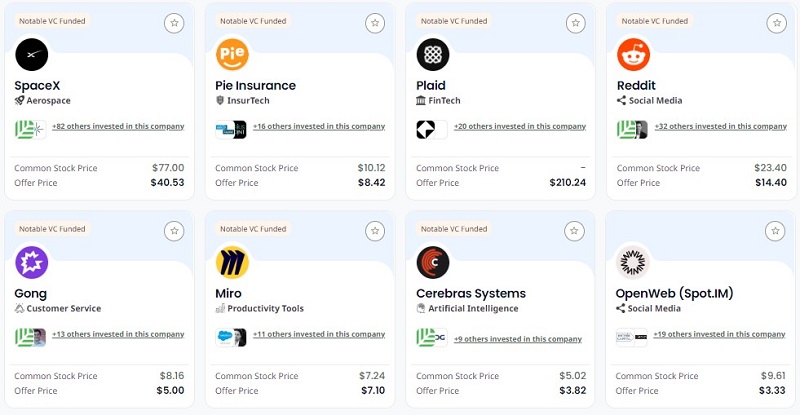Viewport: 800px width, 415px height.
Task: Click the Pie Insurance logo
Action: pos(232,54)
